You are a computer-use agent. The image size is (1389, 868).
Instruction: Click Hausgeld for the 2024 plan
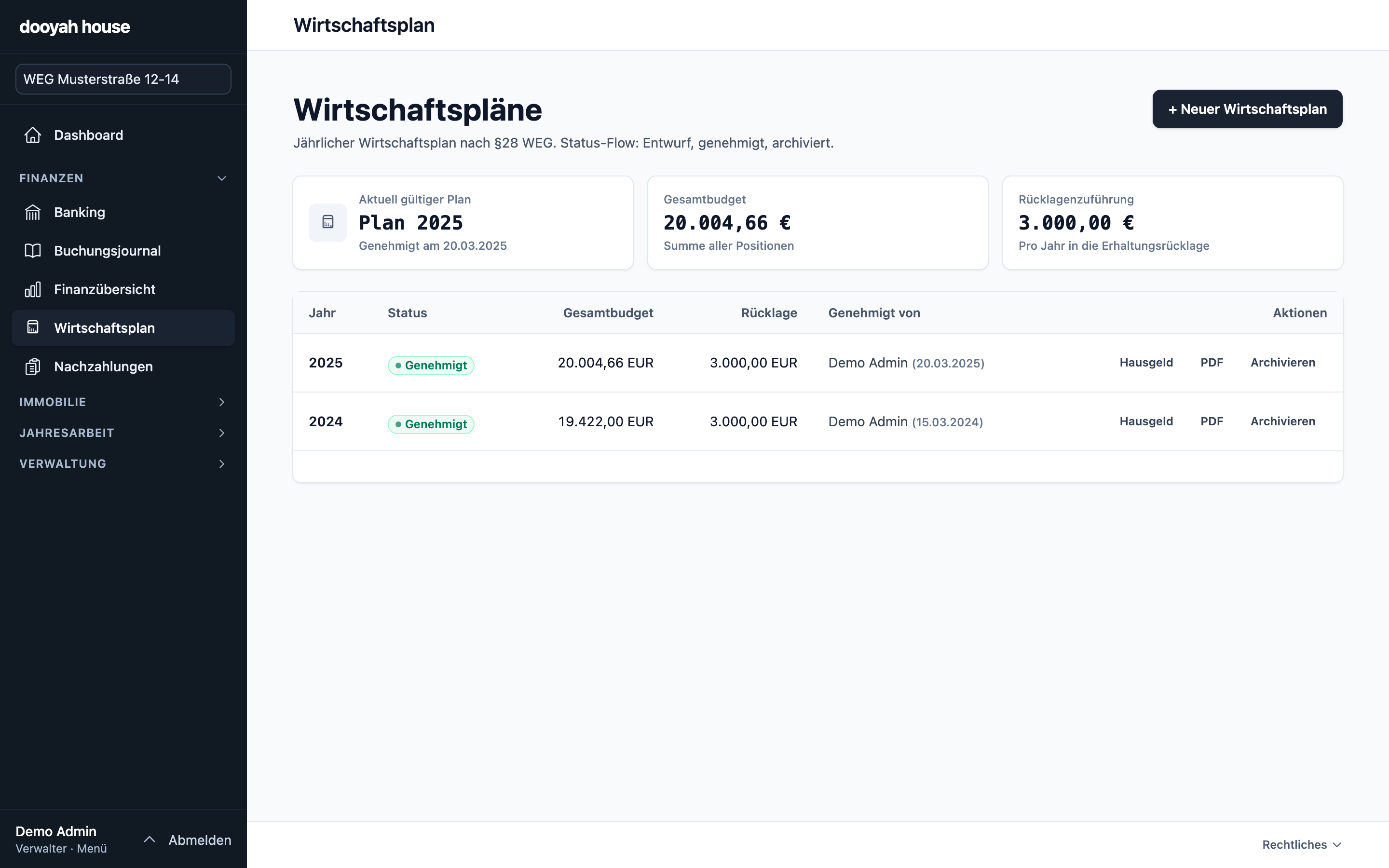click(1146, 421)
